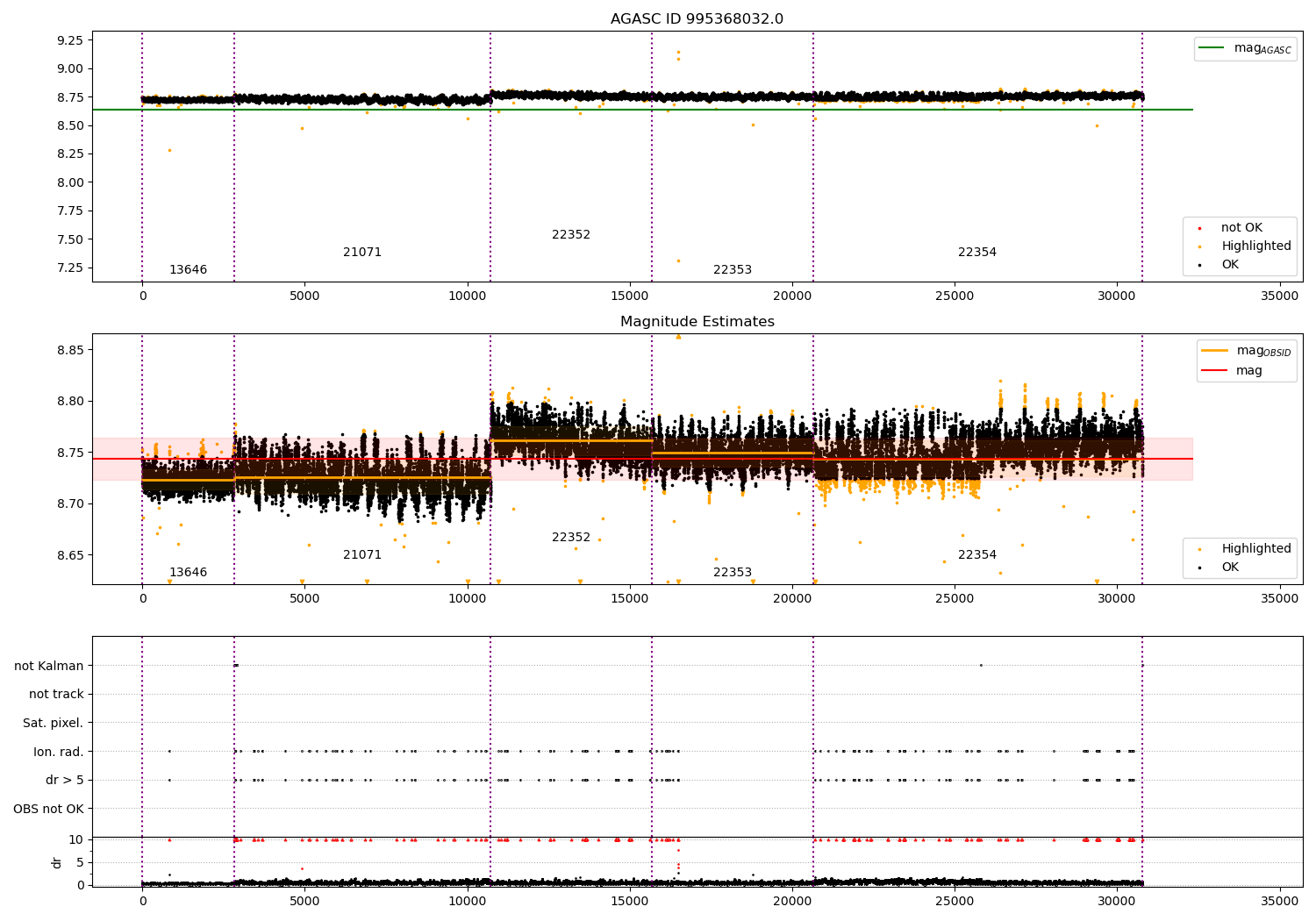Screen dimensions: 1316x921
Task: Click OBSID label 22354 in the top plot
Action: [977, 253]
